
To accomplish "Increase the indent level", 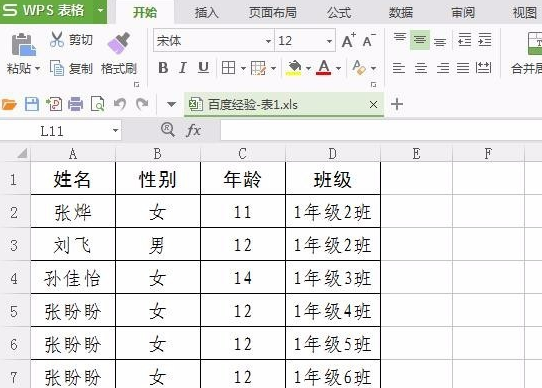I will click(x=485, y=40).
